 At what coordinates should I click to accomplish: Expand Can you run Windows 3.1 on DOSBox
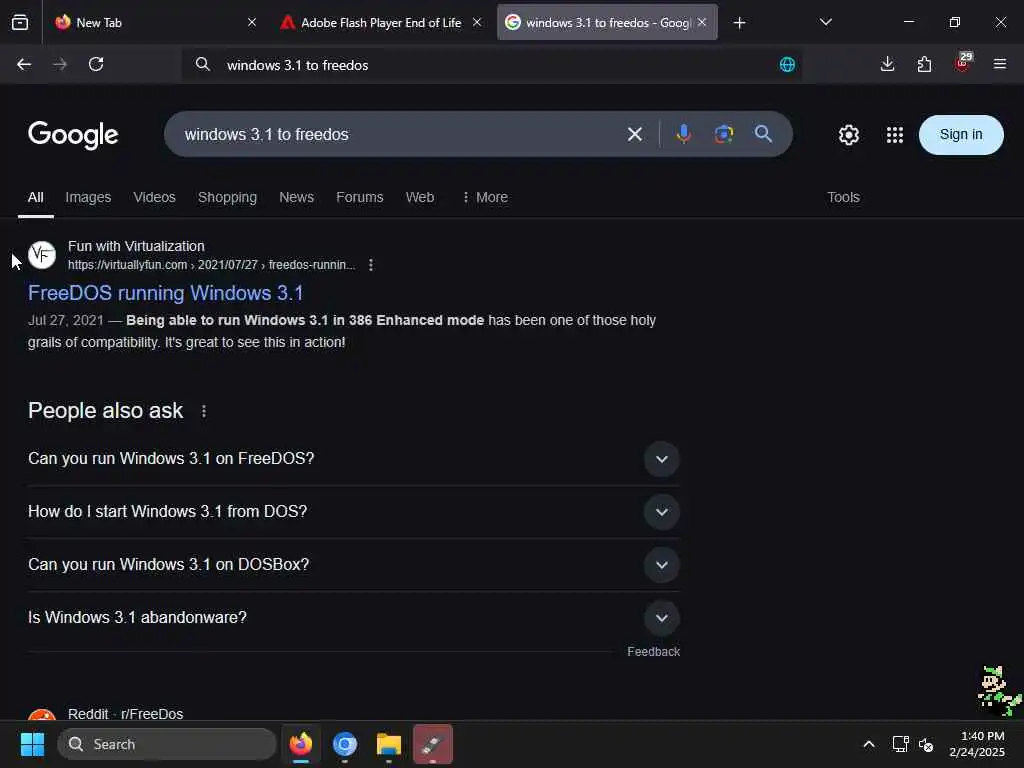353,564
